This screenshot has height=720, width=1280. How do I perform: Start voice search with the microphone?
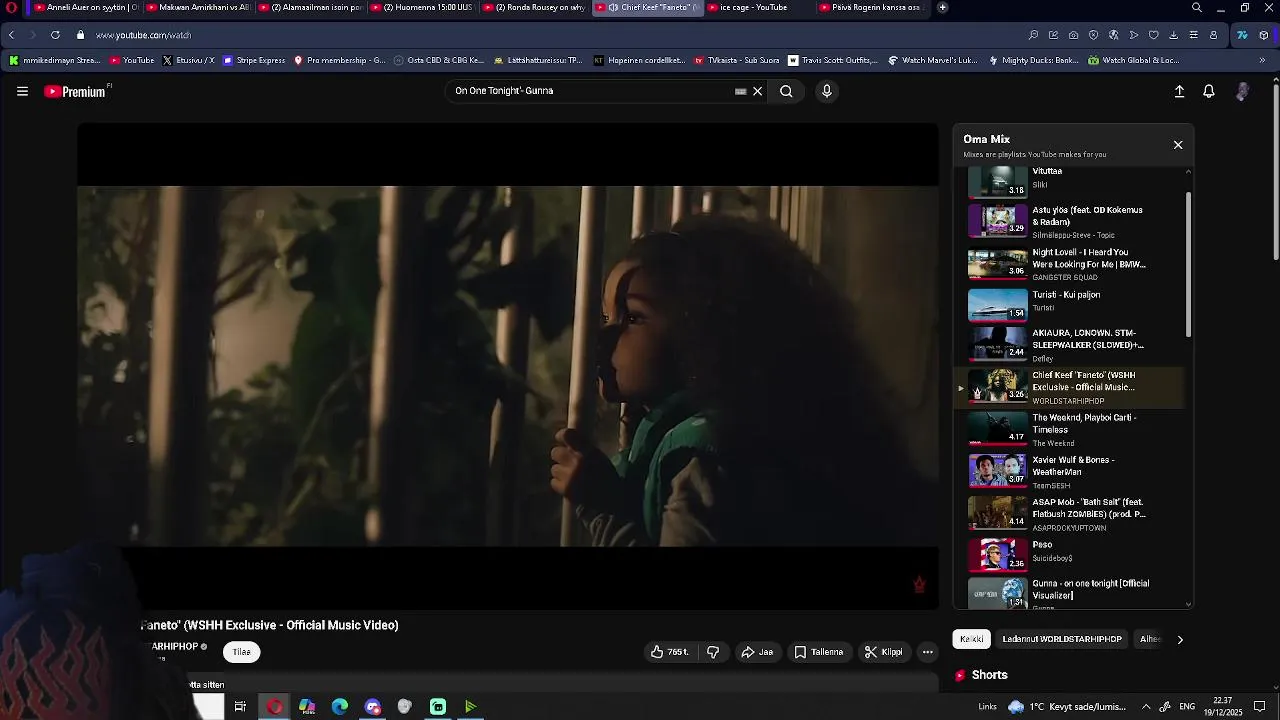(x=826, y=91)
